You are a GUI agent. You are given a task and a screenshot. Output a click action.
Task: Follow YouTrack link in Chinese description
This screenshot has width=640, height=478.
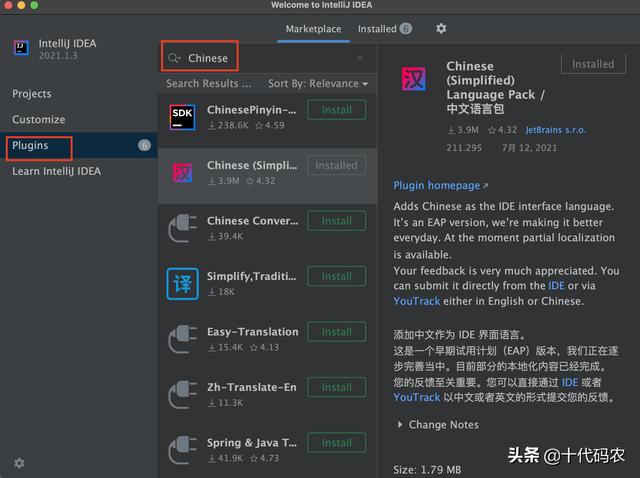(417, 397)
